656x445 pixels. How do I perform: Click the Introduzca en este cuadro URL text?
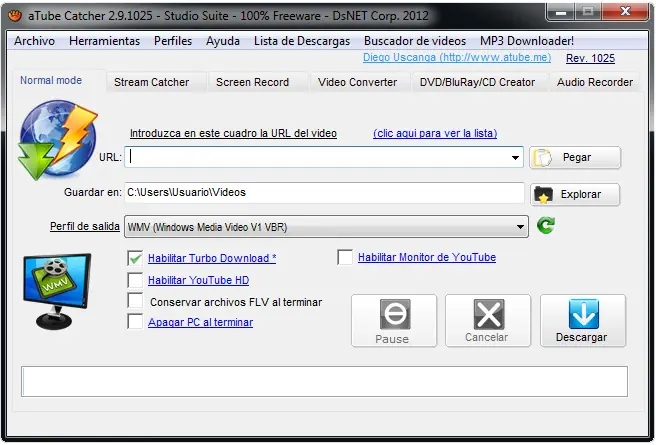(233, 133)
